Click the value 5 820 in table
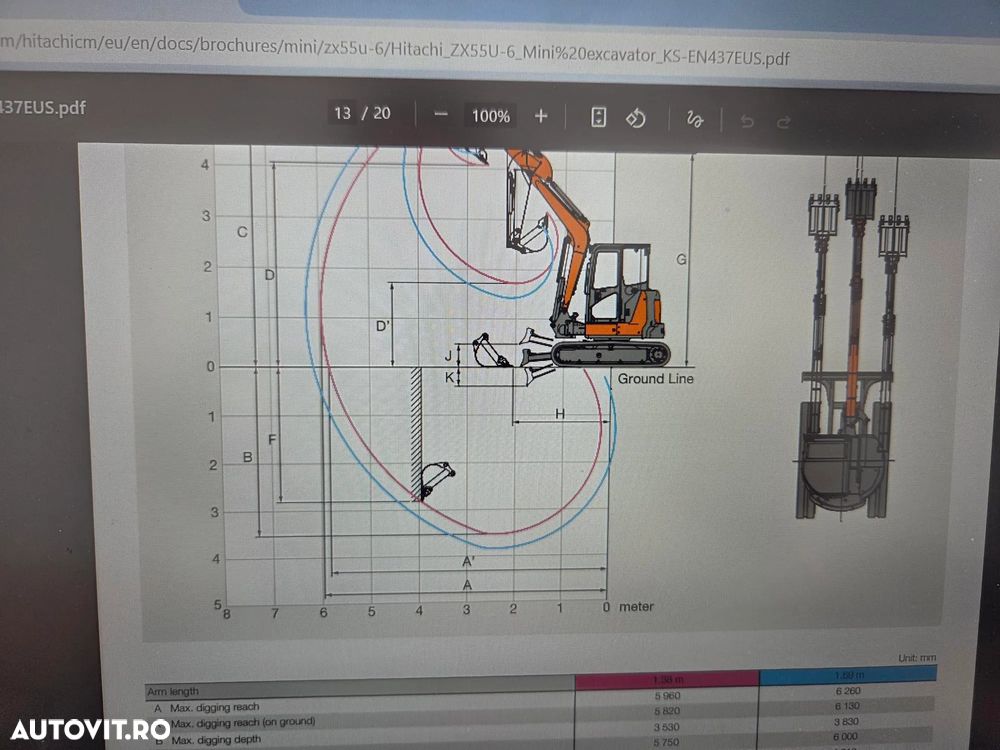Screen dimensions: 1000x750 point(667,711)
